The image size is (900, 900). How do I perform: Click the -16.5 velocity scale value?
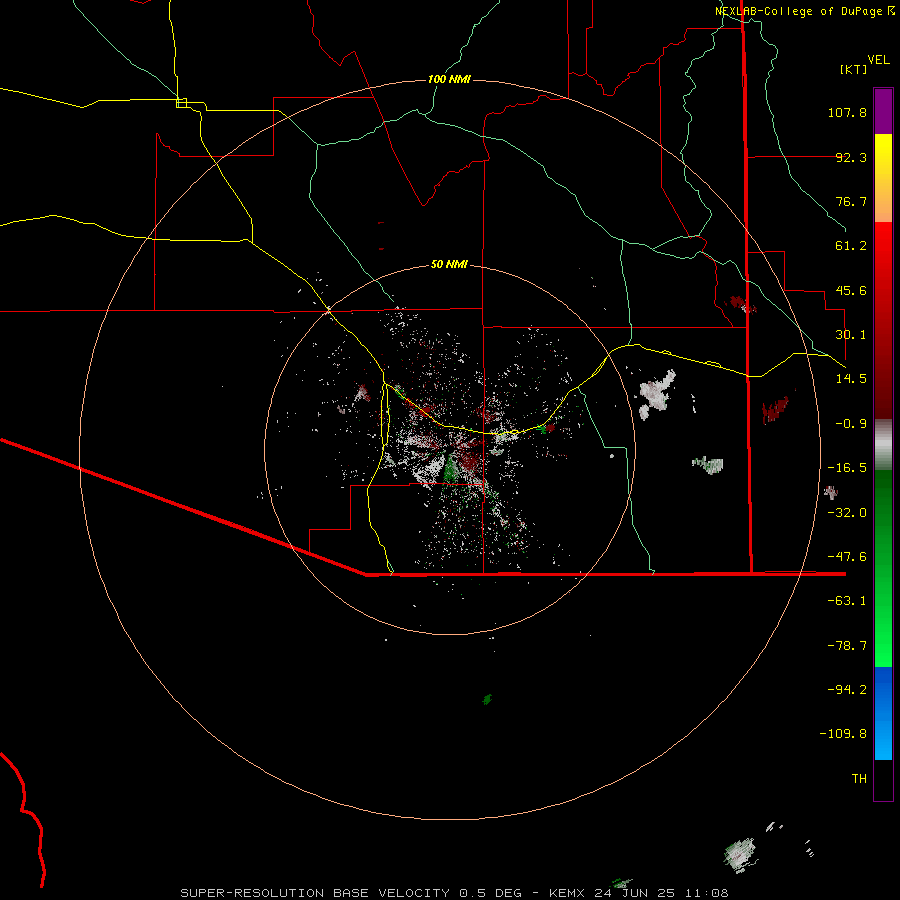847,468
